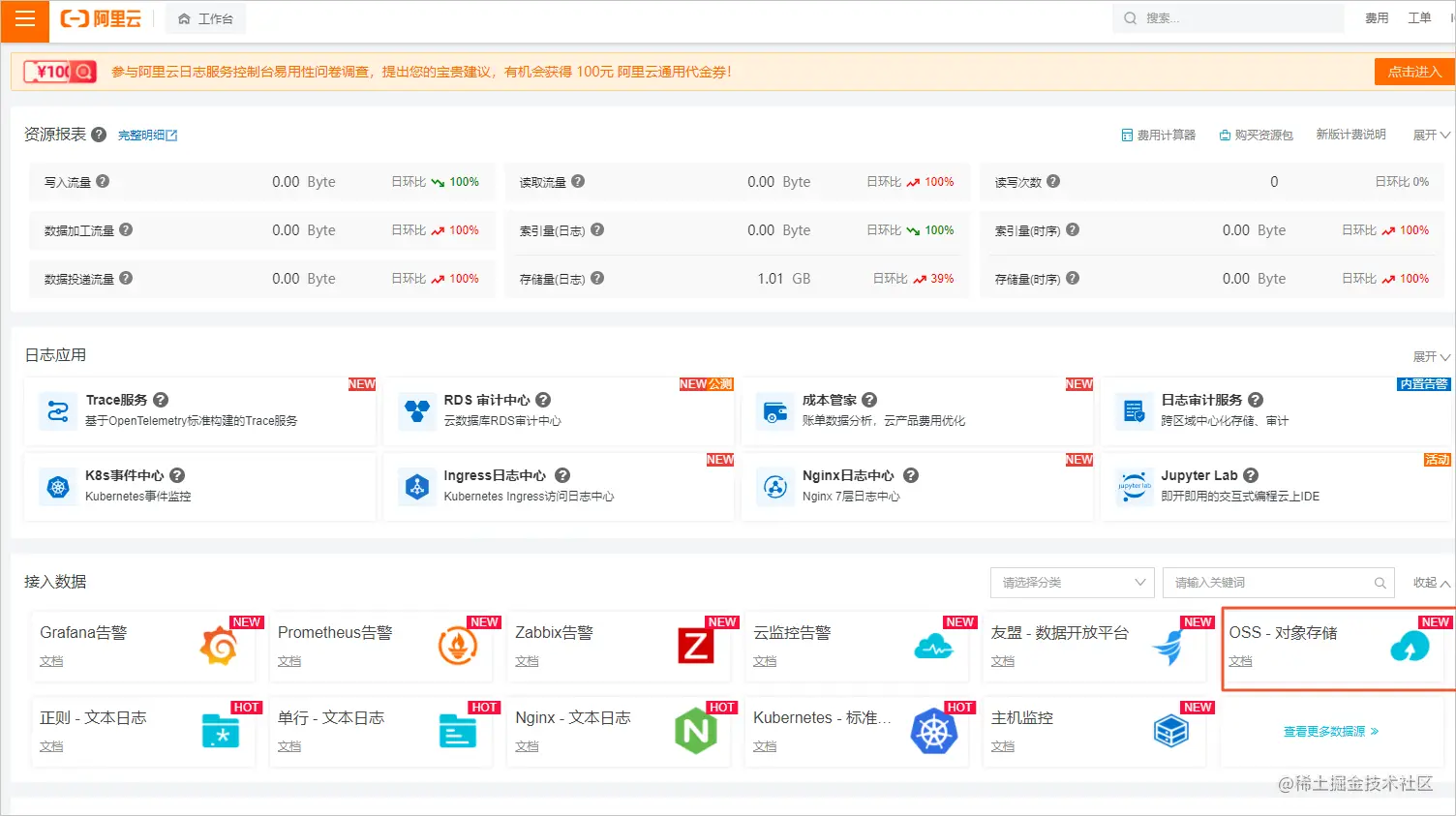The height and width of the screenshot is (816, 1456).
Task: Click help icon beside 索引量(日志)
Action: click(597, 229)
